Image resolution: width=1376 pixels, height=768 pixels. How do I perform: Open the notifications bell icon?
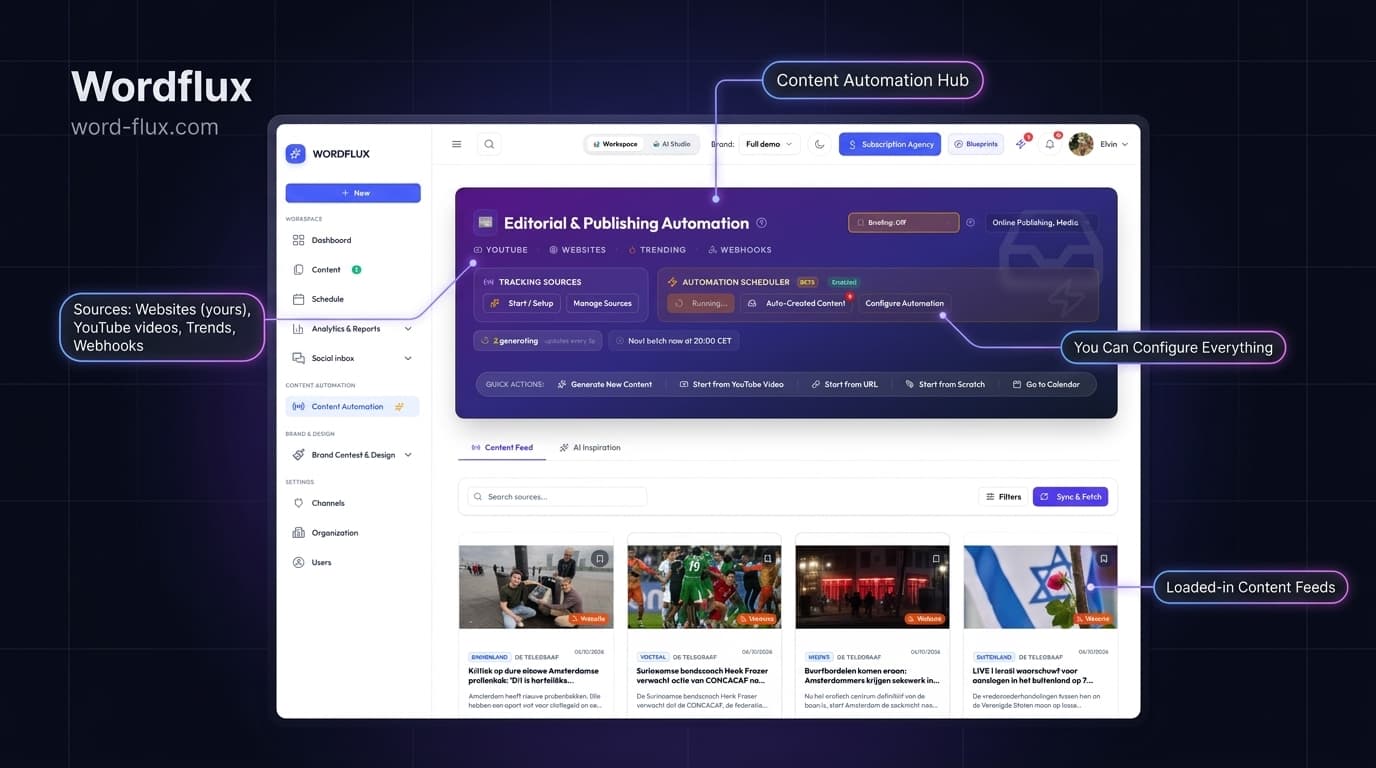tap(1050, 144)
